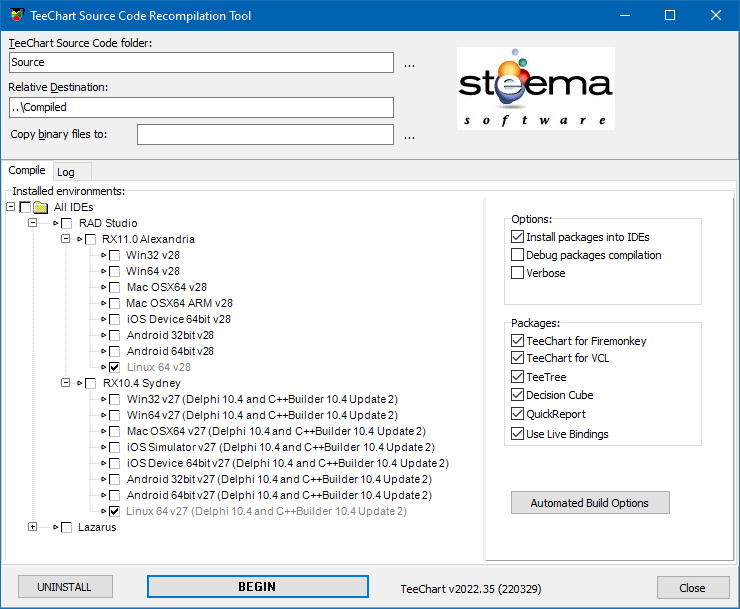Check the Win32 v27 checkbox
The height and width of the screenshot is (609, 740).
pyautogui.click(x=114, y=399)
